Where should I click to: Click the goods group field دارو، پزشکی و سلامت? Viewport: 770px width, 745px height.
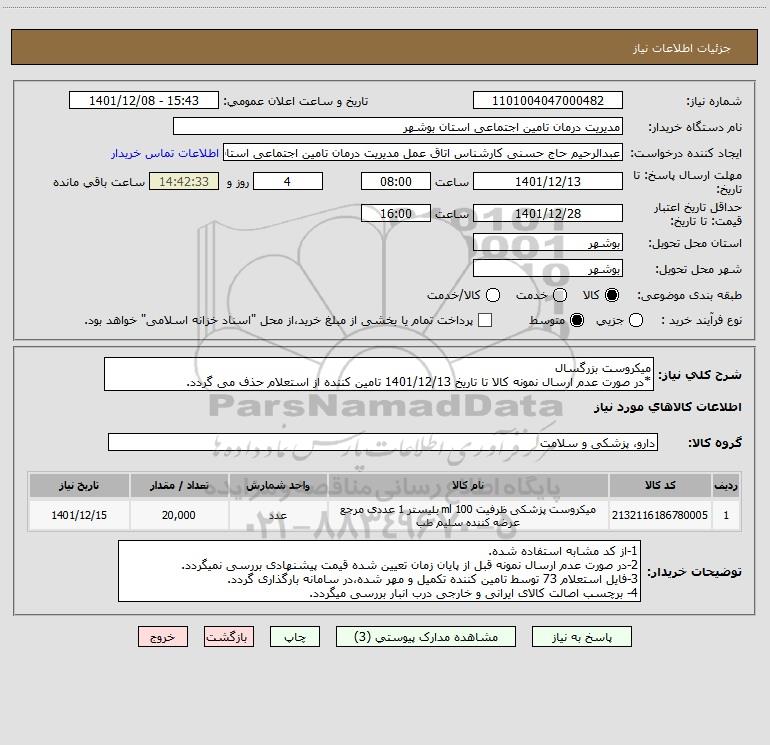pos(383,442)
